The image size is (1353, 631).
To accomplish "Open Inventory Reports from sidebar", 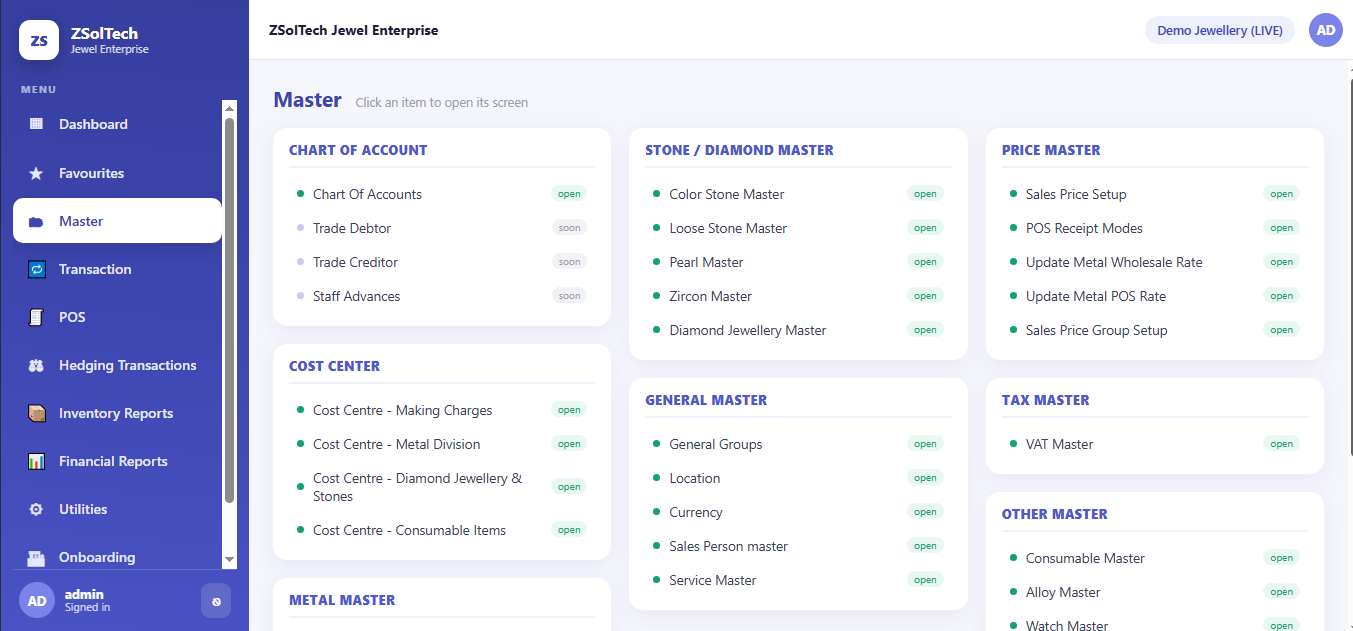I will 118,413.
